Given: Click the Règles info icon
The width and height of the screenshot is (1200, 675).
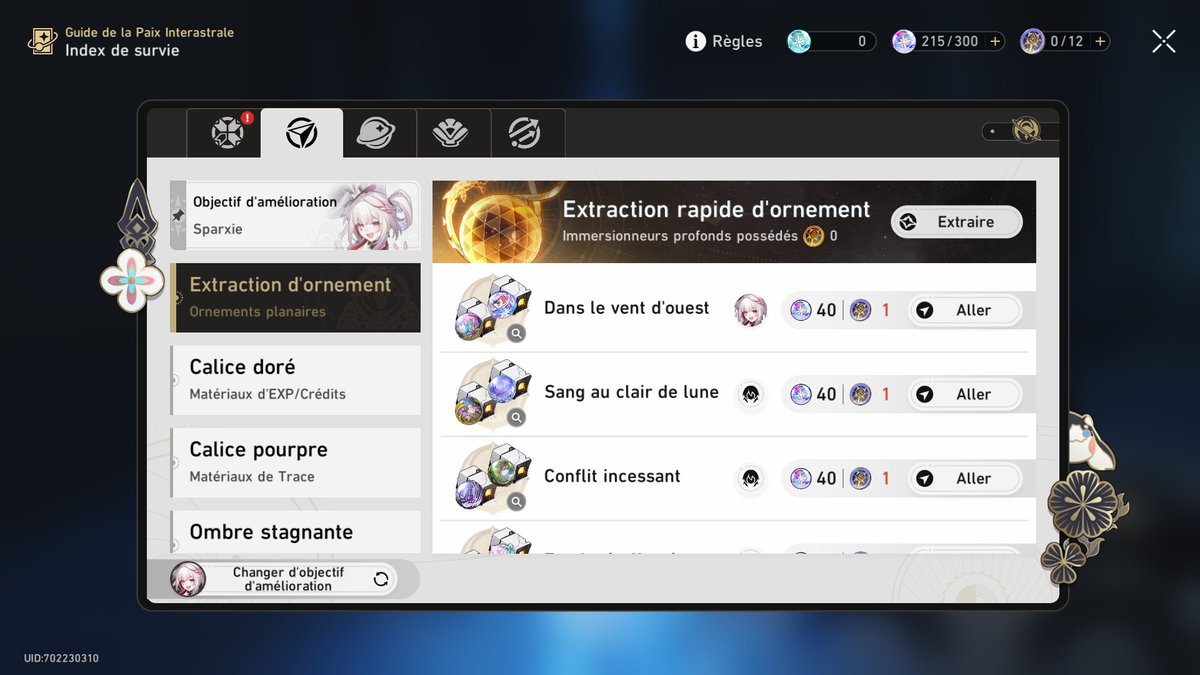Looking at the screenshot, I should pos(695,41).
